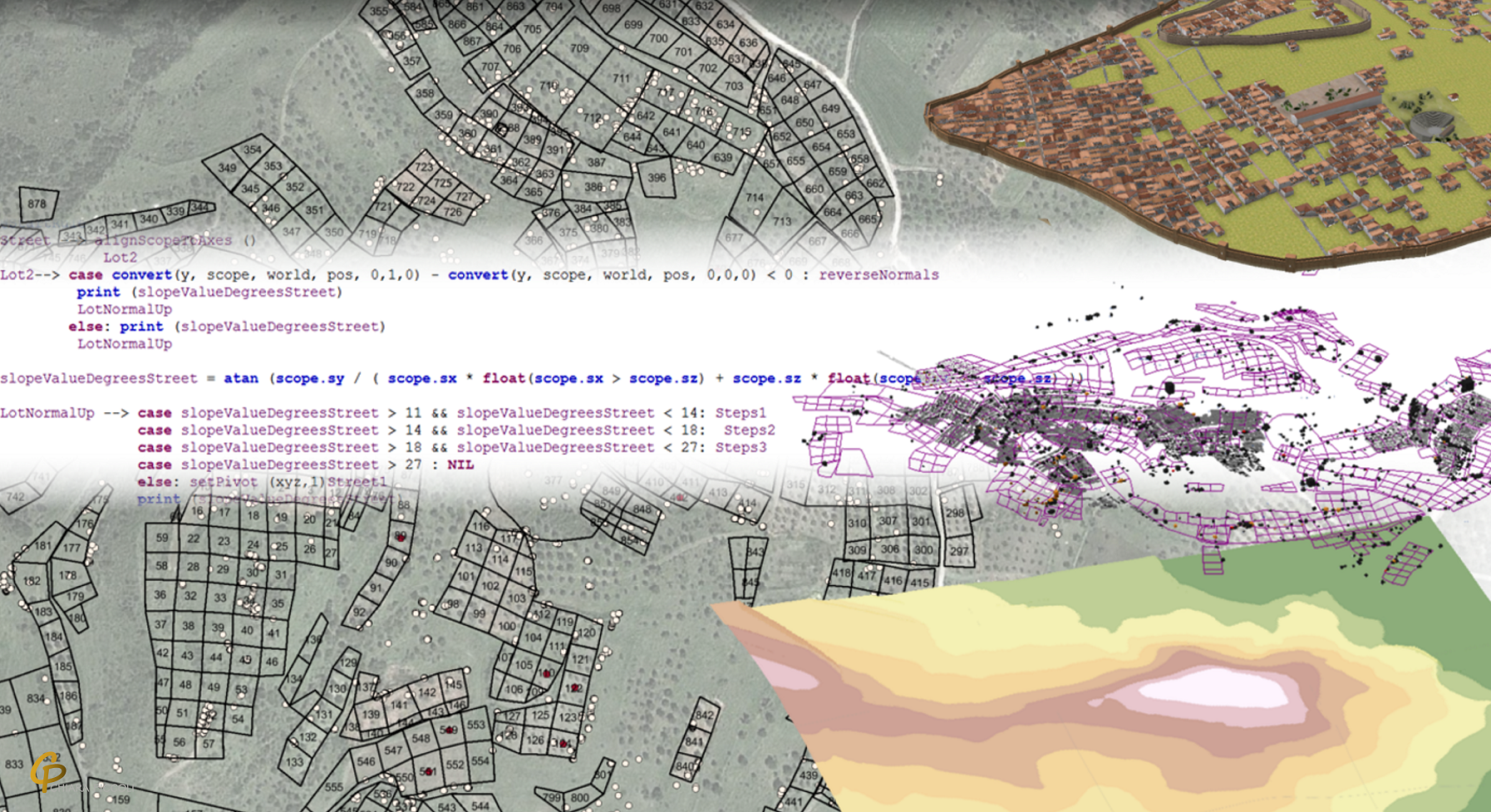Select lot number 834 on the map
The height and width of the screenshot is (812, 1491).
click(36, 698)
